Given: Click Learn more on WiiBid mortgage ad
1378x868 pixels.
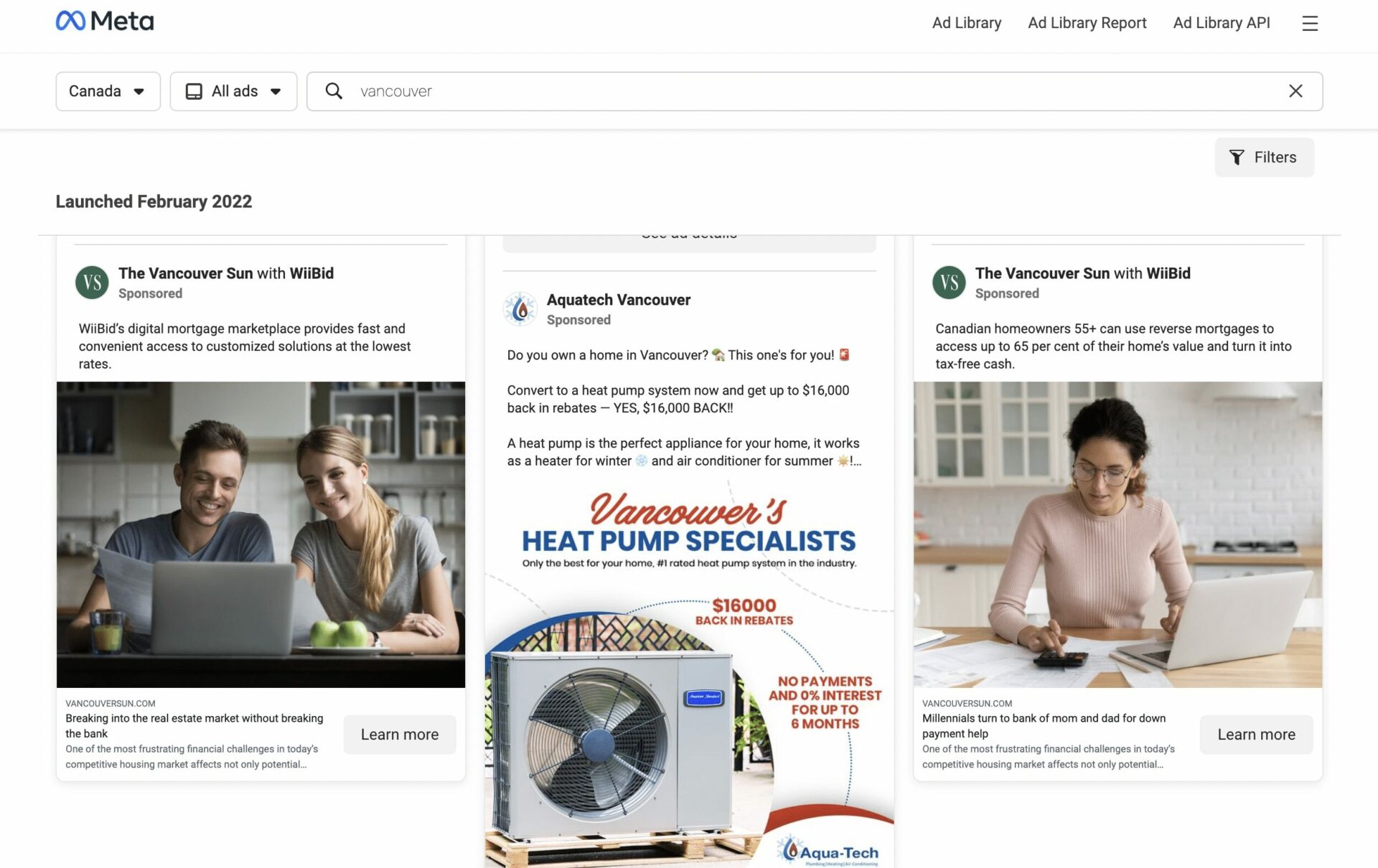Looking at the screenshot, I should [x=399, y=734].
